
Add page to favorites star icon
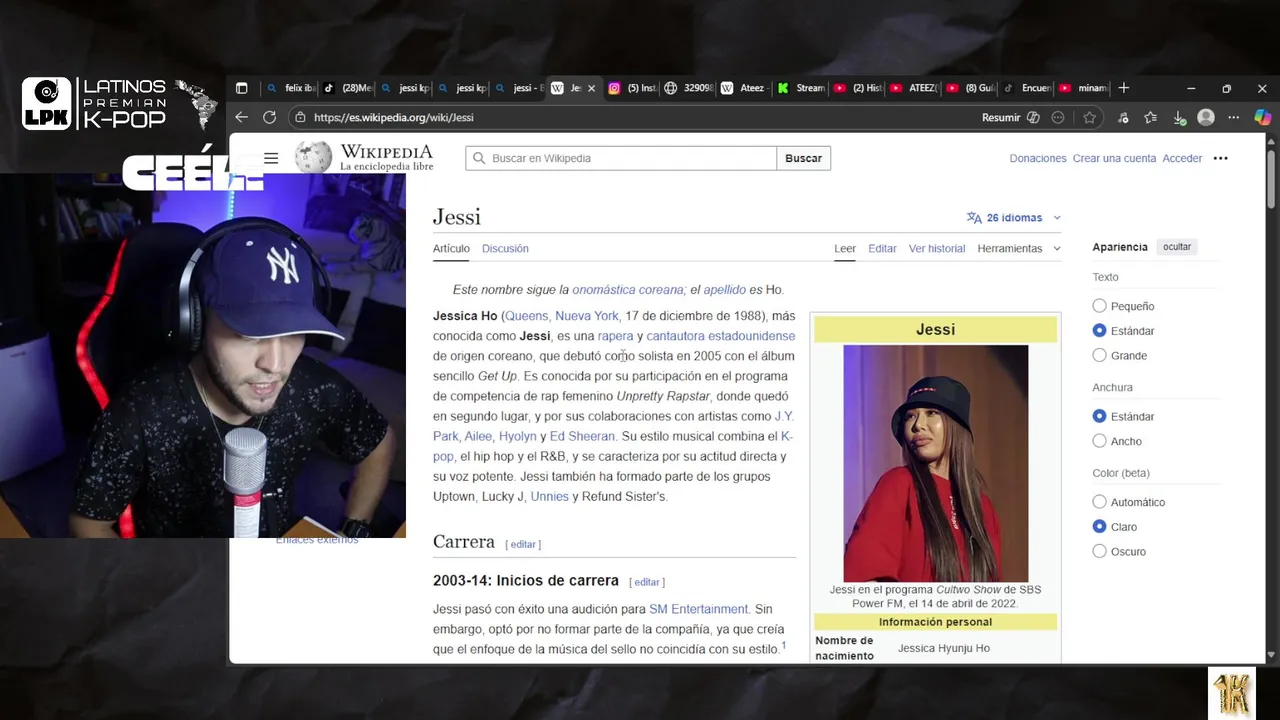[x=1089, y=117]
